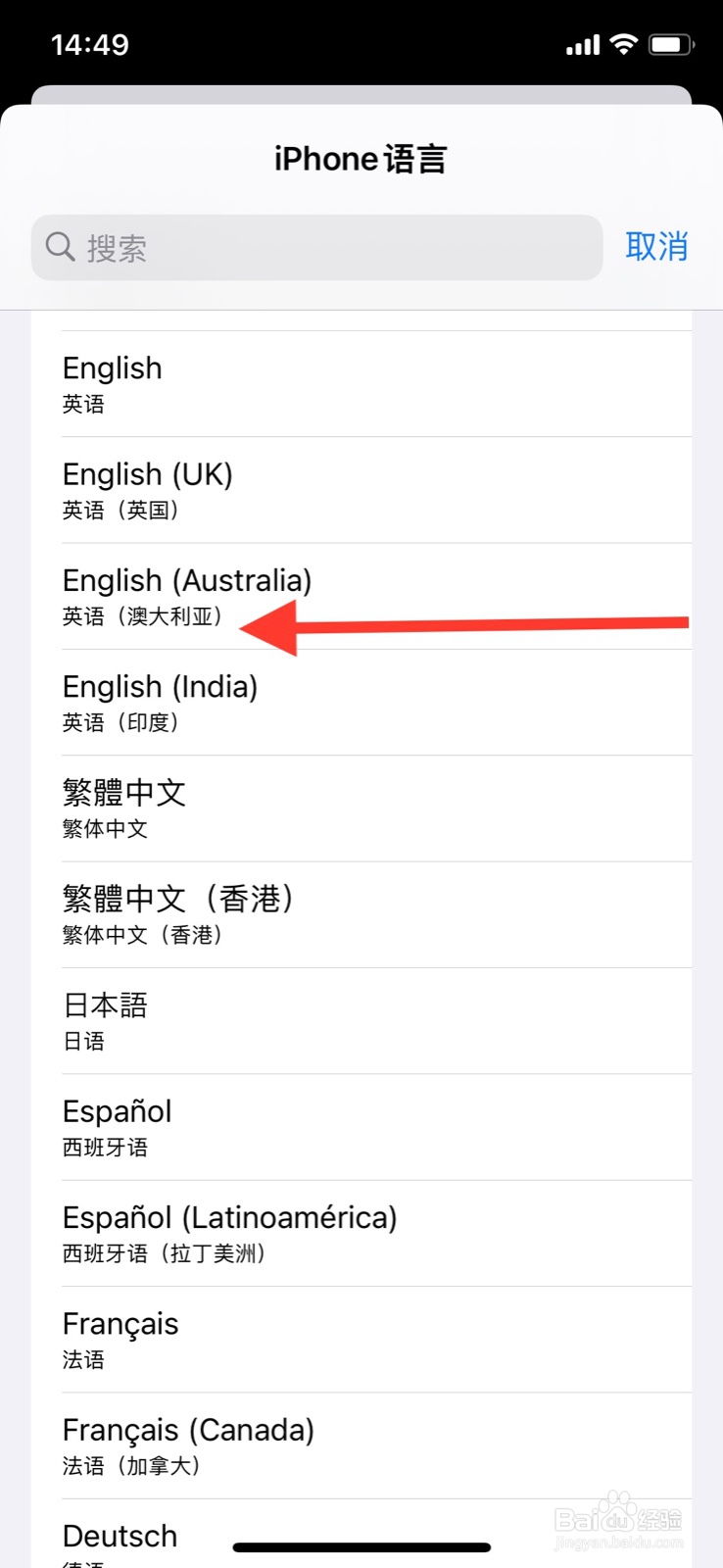Select Français (Canada) language

[361, 1445]
